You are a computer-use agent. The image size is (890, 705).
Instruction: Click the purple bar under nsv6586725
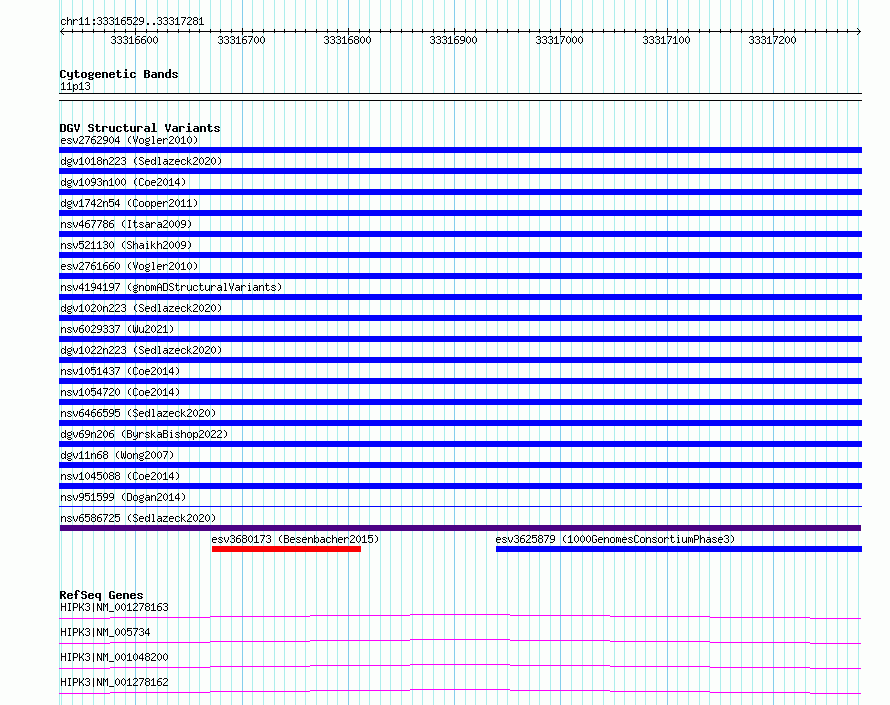pos(460,528)
